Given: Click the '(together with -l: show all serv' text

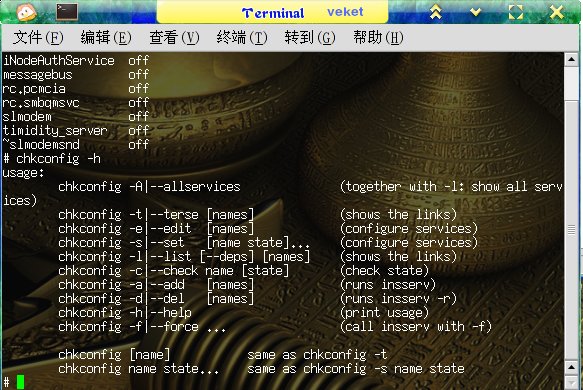Looking at the screenshot, I should 451,187.
